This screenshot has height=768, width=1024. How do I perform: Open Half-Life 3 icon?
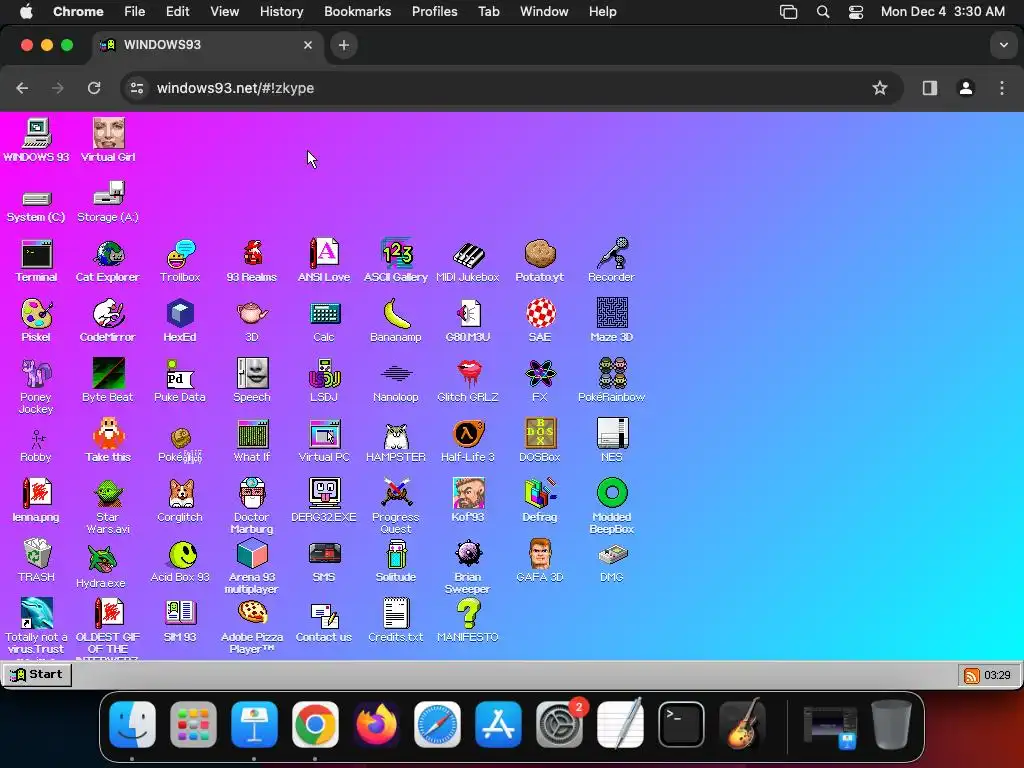pos(468,441)
